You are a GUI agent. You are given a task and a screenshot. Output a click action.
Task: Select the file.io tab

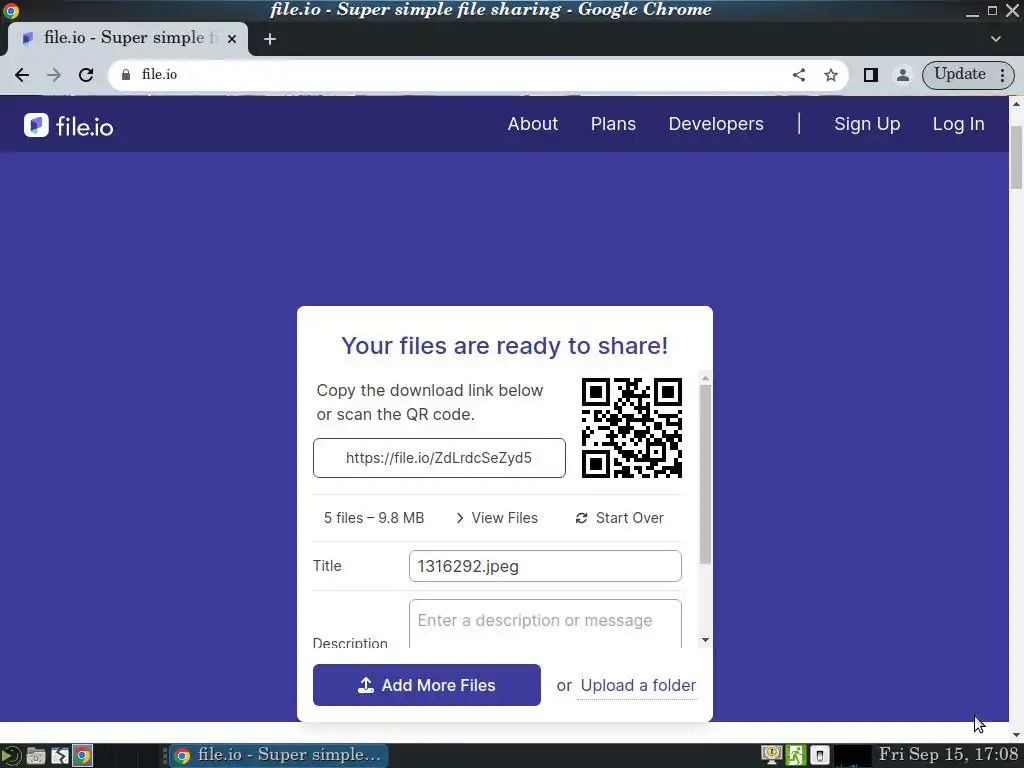[x=127, y=39]
